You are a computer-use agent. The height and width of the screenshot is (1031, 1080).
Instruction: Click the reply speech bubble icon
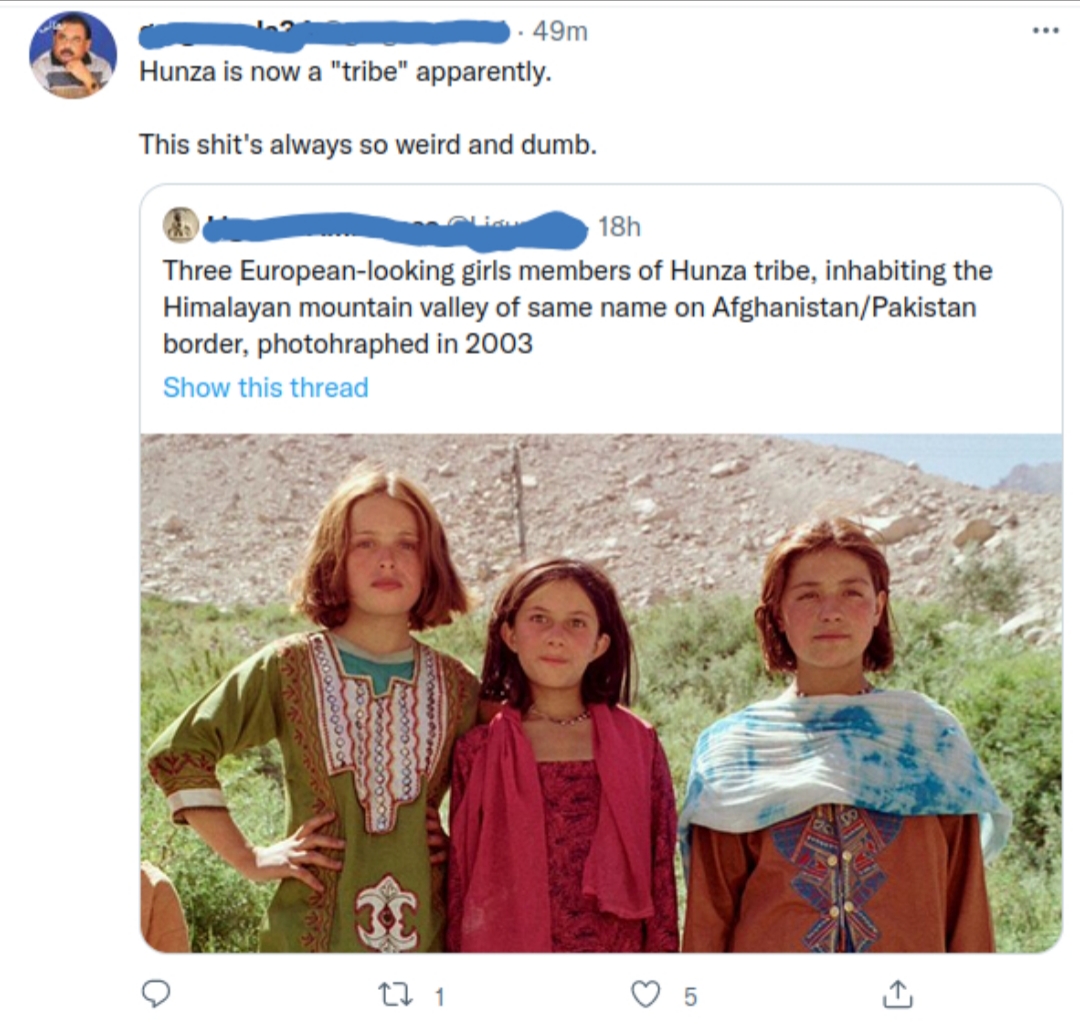[156, 993]
